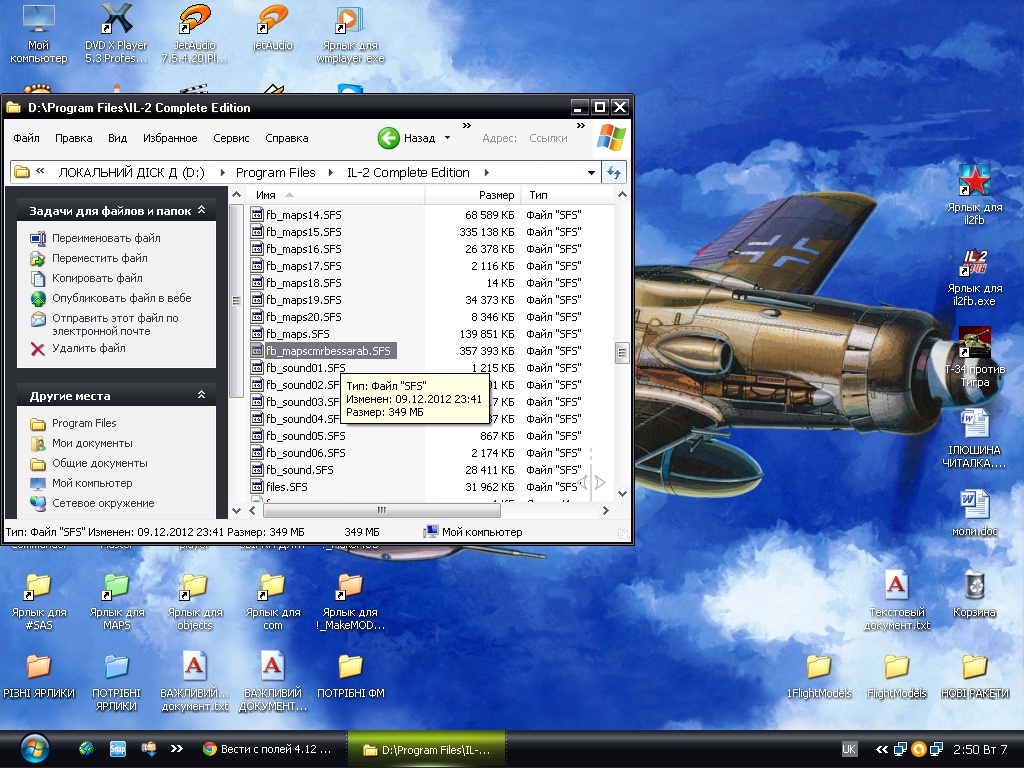Click the file list vertical scrollbar down arrow
1024x768 pixels.
pos(622,494)
